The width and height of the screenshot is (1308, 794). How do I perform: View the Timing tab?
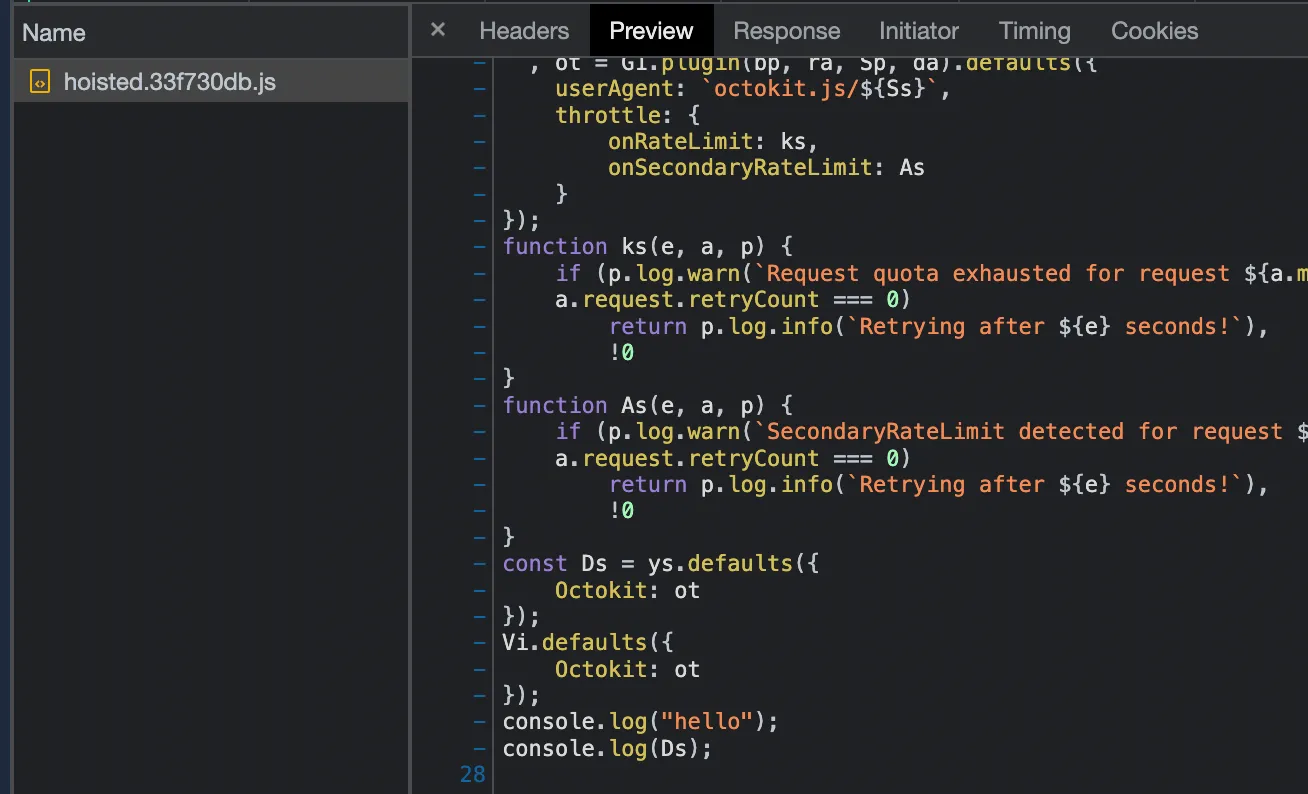point(1035,31)
